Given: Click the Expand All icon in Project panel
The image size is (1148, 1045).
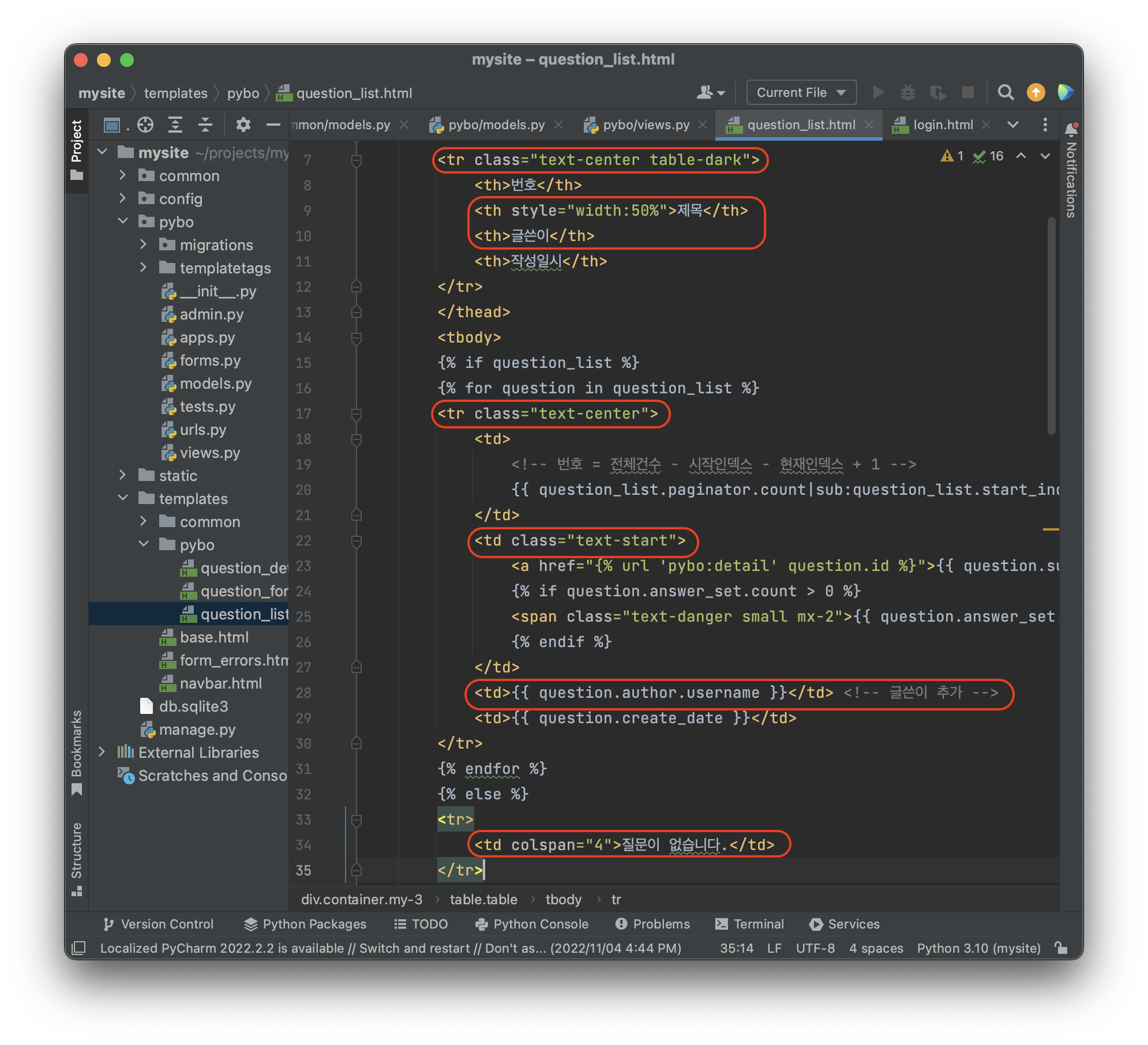Looking at the screenshot, I should point(175,125).
